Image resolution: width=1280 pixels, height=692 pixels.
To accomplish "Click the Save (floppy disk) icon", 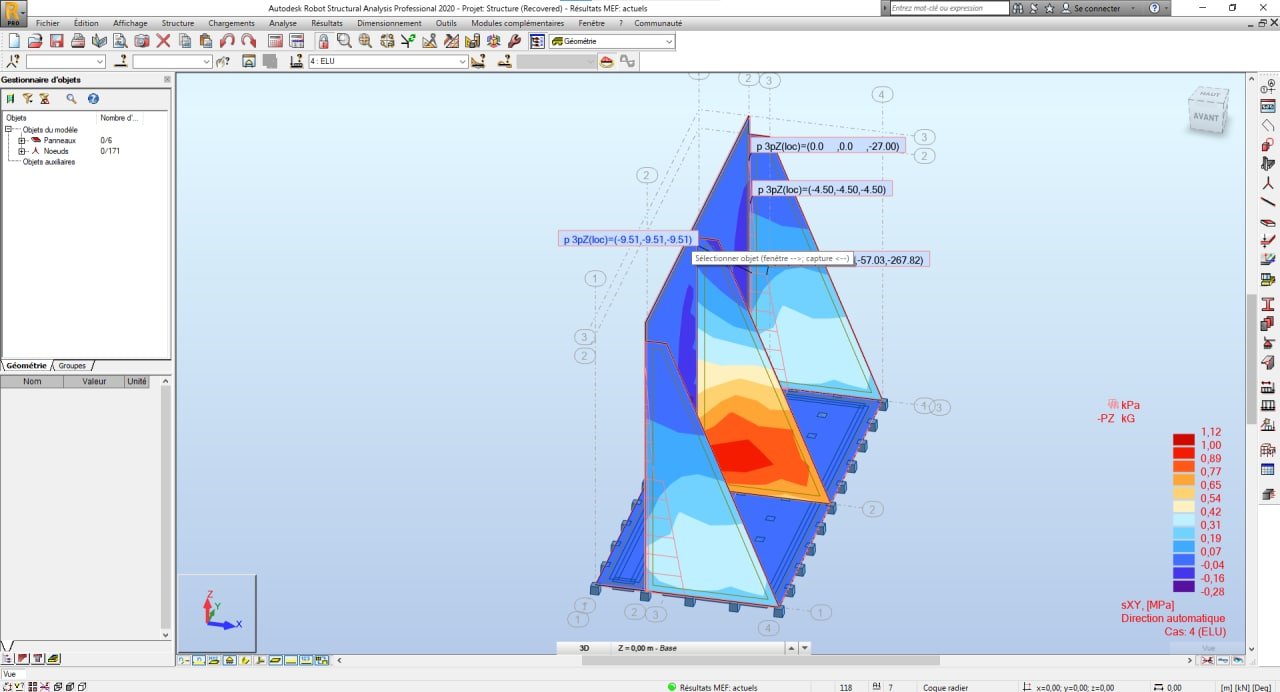I will tap(56, 41).
